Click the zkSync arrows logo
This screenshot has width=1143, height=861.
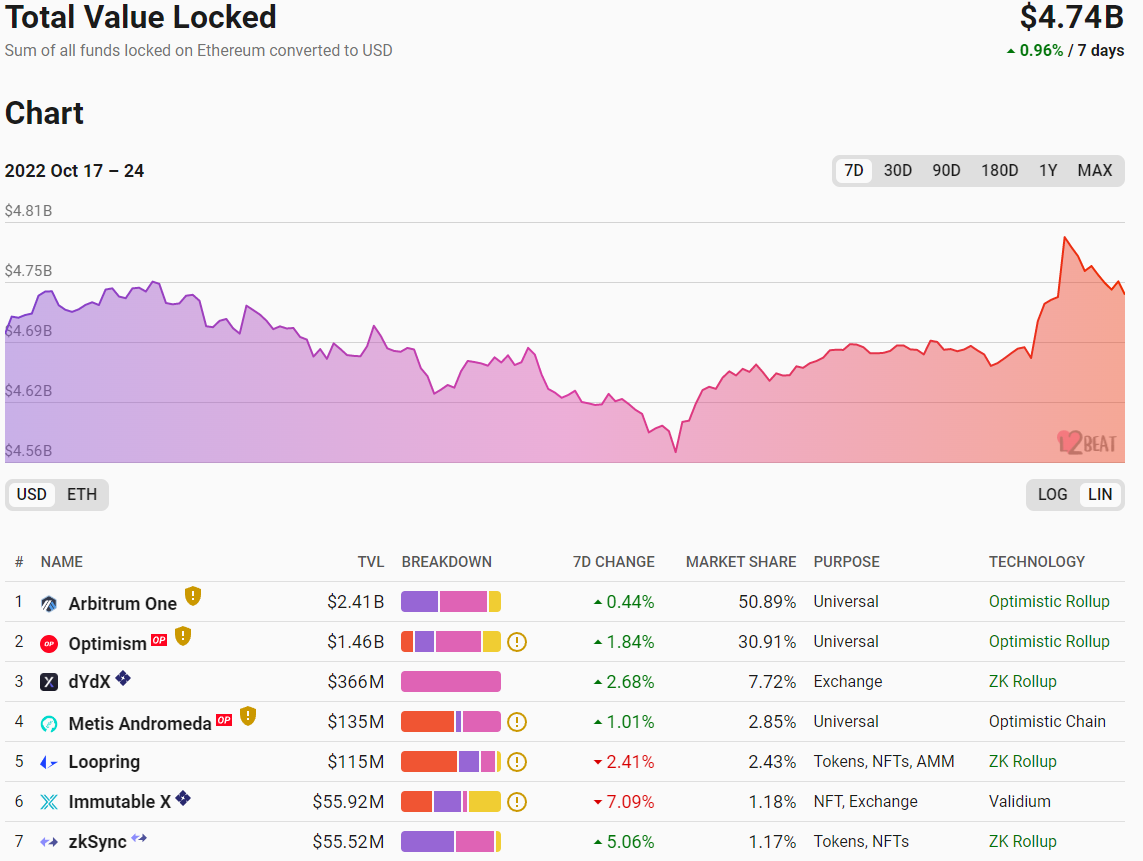tap(49, 841)
